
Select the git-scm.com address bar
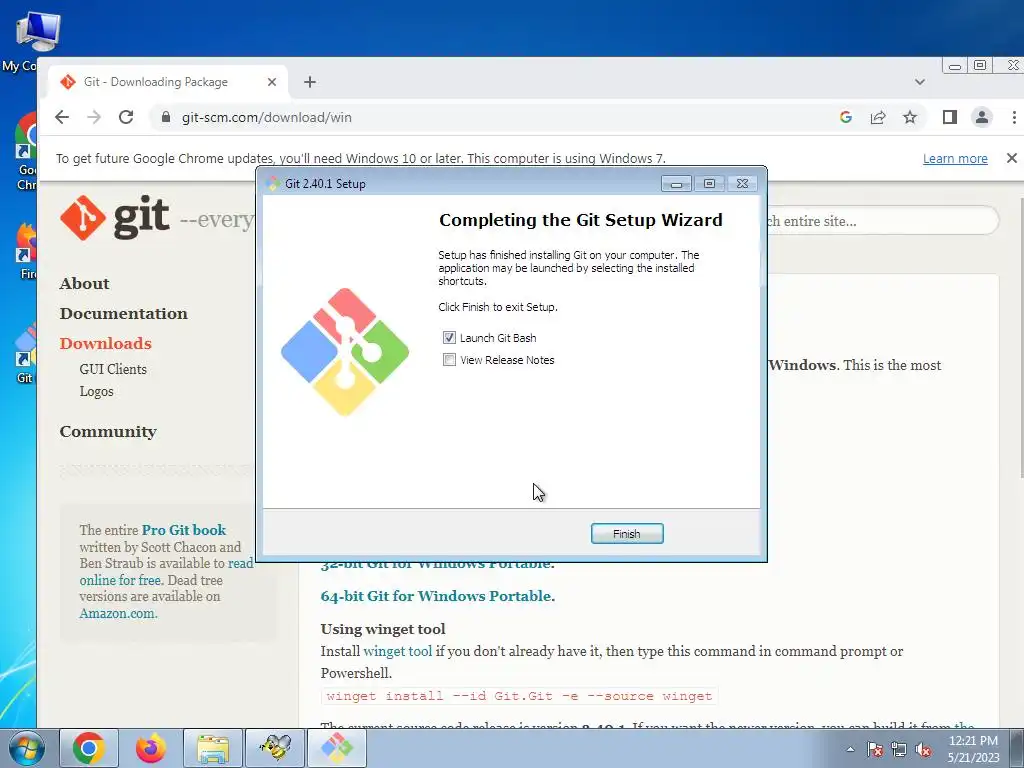coord(266,118)
